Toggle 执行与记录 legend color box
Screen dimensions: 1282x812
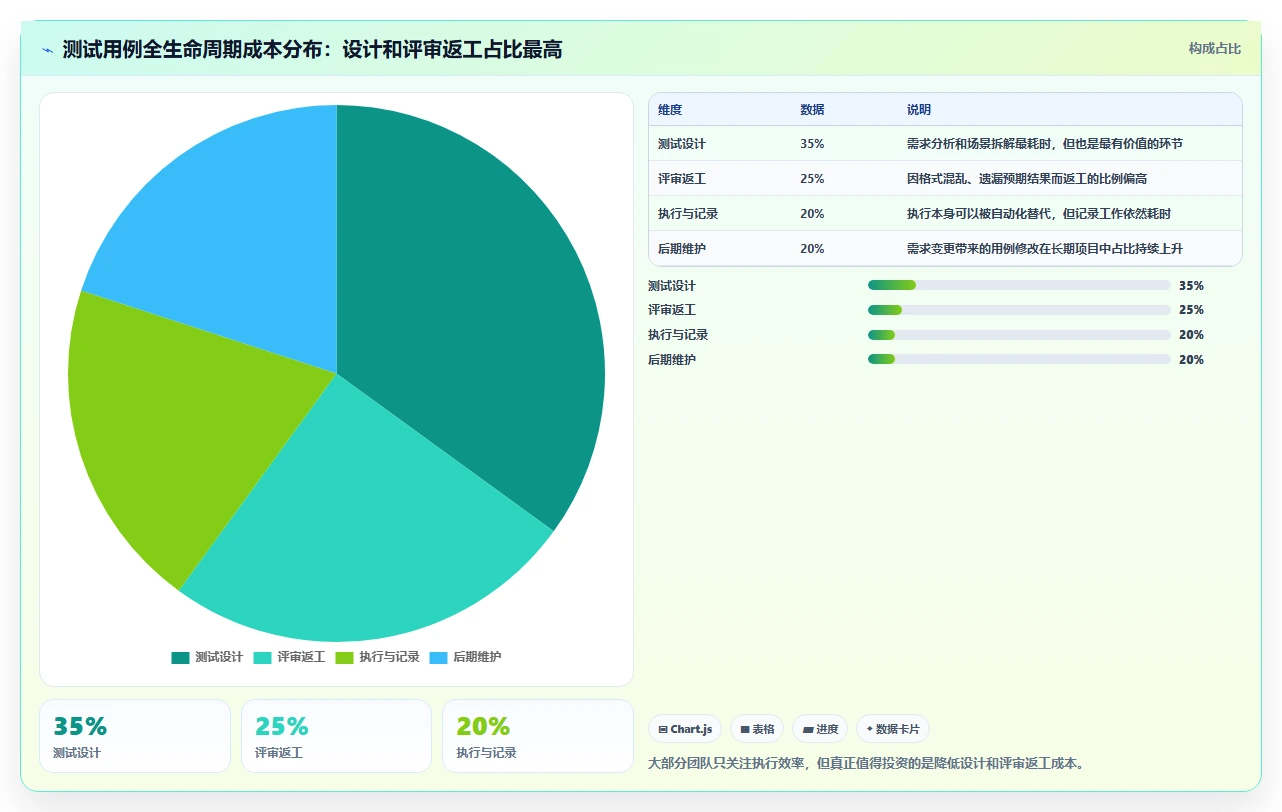coord(345,658)
